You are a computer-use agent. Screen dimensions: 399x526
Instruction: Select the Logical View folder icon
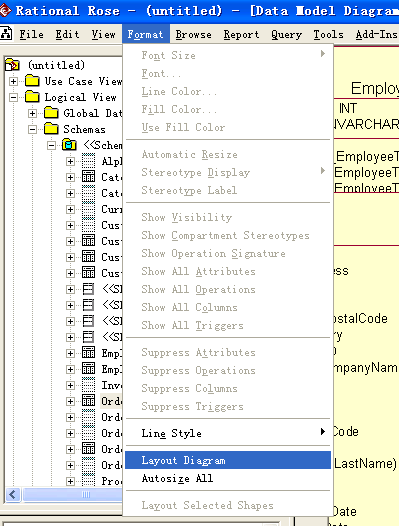[32, 97]
